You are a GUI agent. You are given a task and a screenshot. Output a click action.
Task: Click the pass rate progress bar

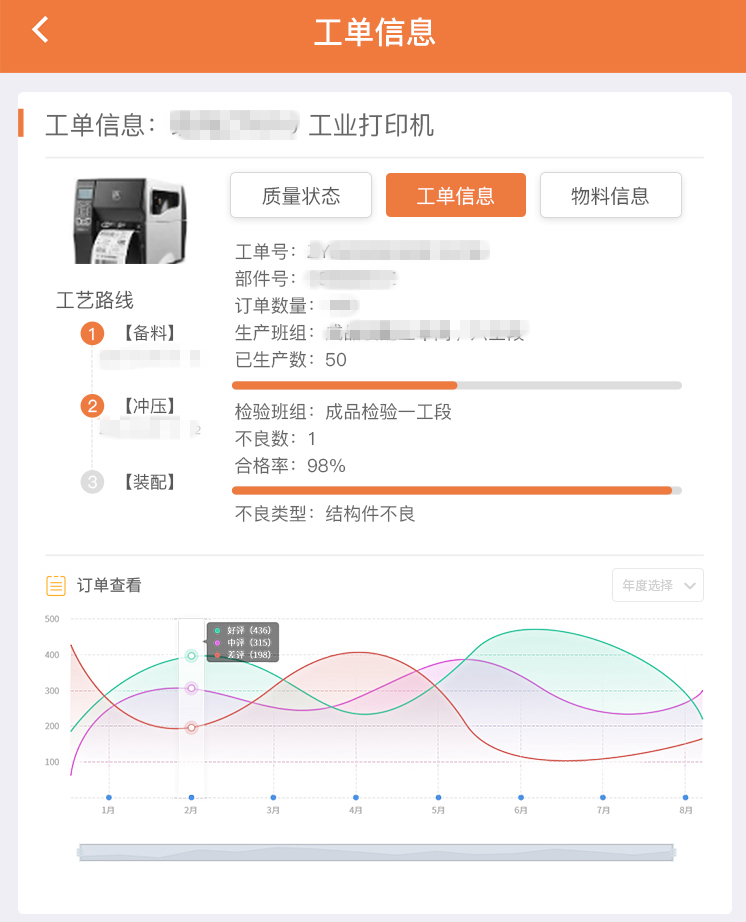(456, 490)
